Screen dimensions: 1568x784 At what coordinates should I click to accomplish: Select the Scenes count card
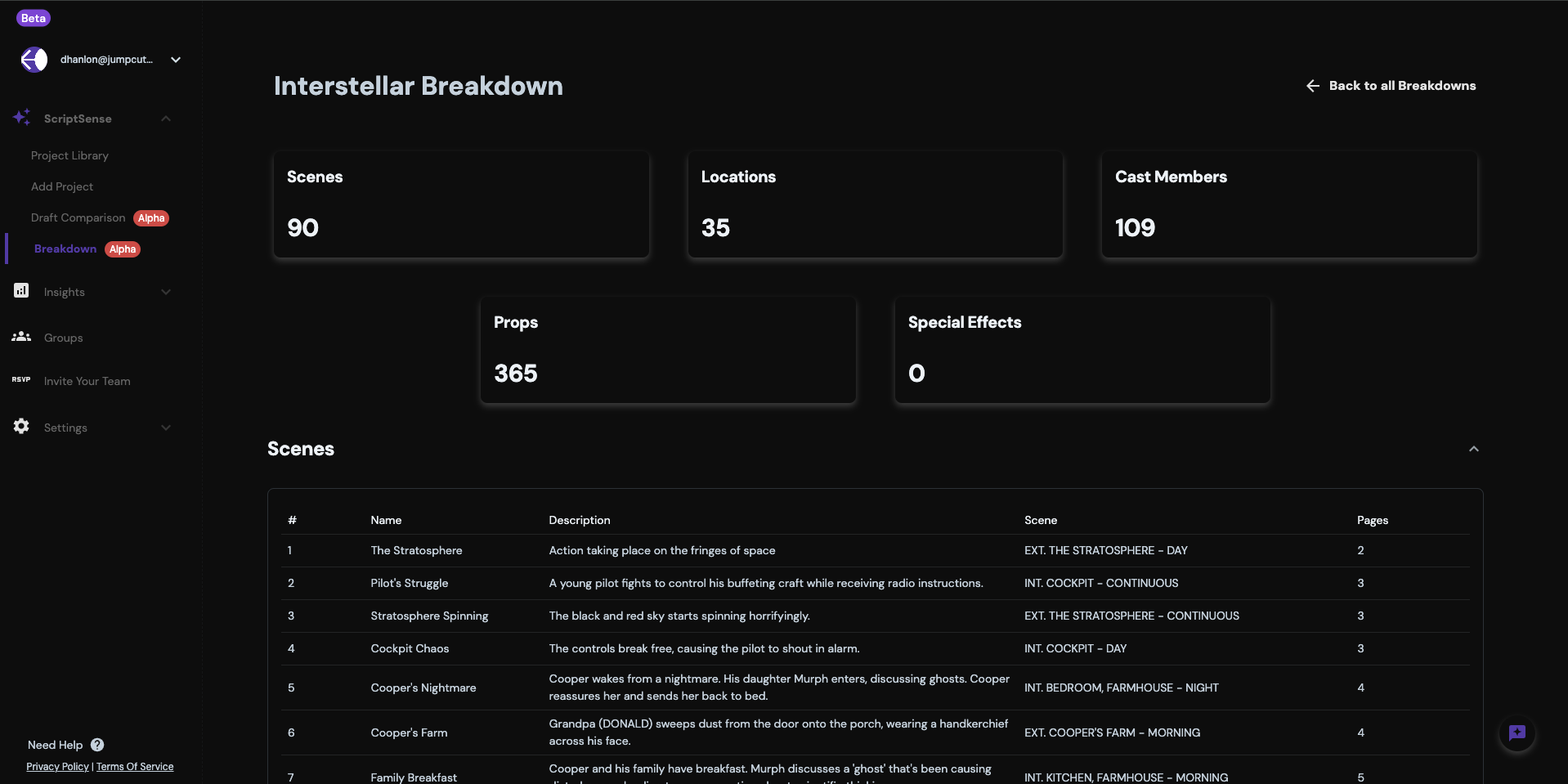coord(461,204)
